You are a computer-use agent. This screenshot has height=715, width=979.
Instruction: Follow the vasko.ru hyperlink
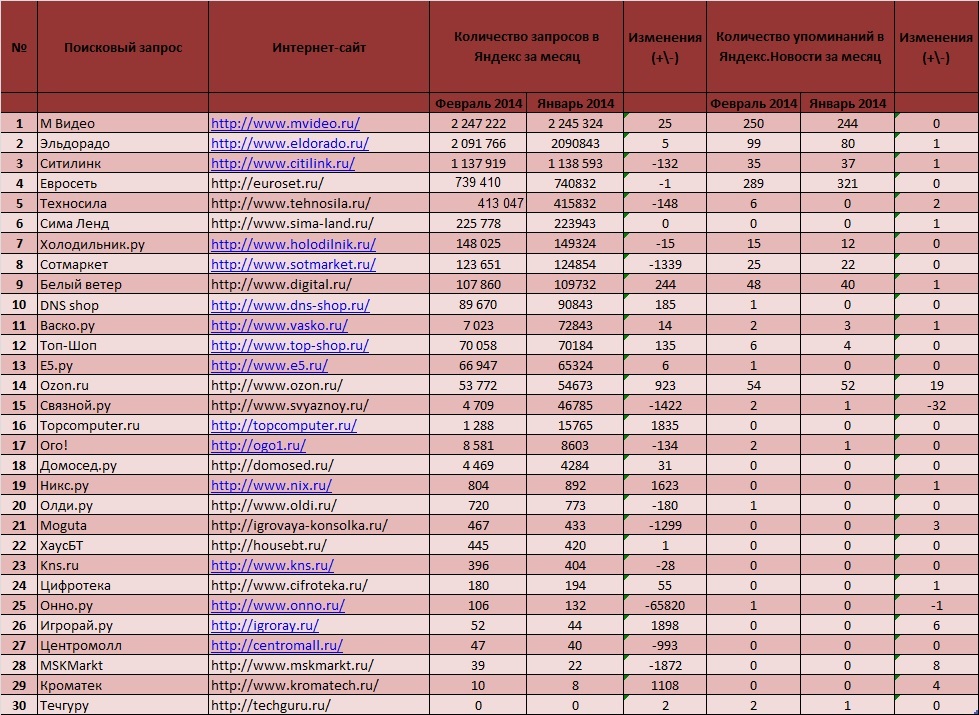pyautogui.click(x=279, y=325)
